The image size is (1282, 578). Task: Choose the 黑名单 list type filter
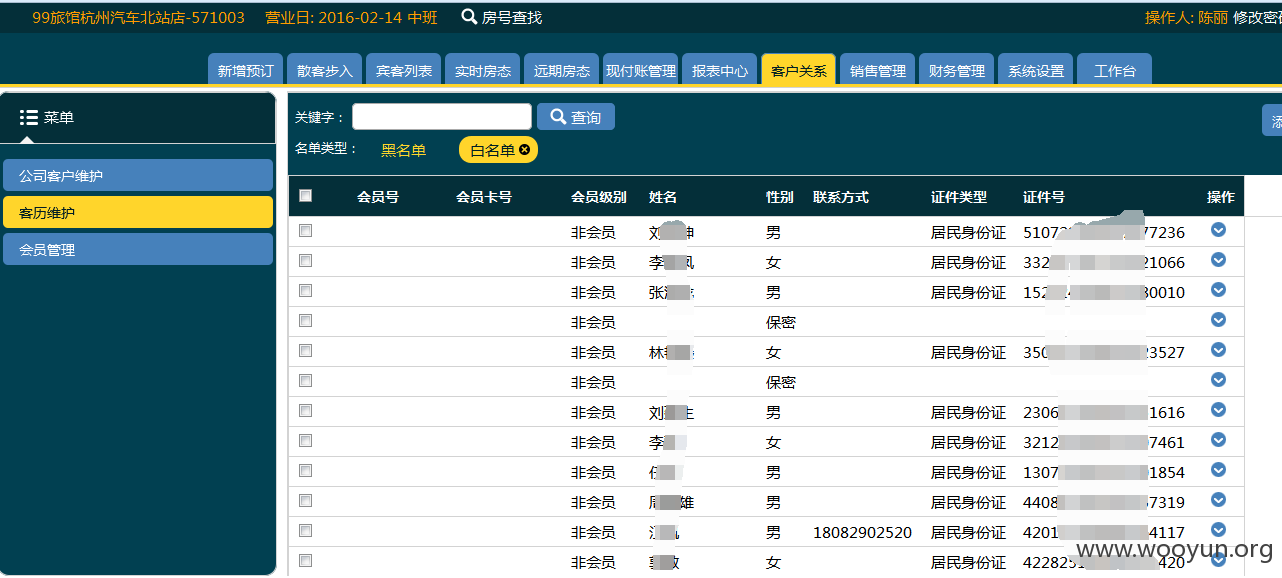[403, 150]
